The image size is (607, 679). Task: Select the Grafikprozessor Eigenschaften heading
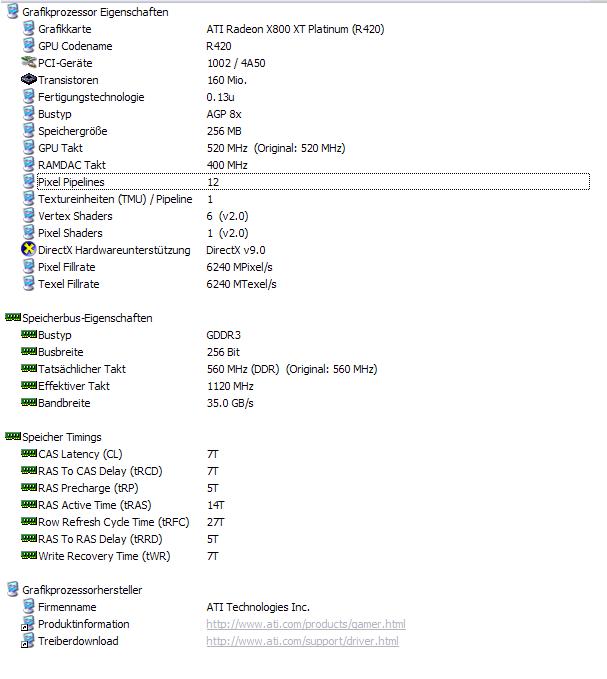[95, 12]
